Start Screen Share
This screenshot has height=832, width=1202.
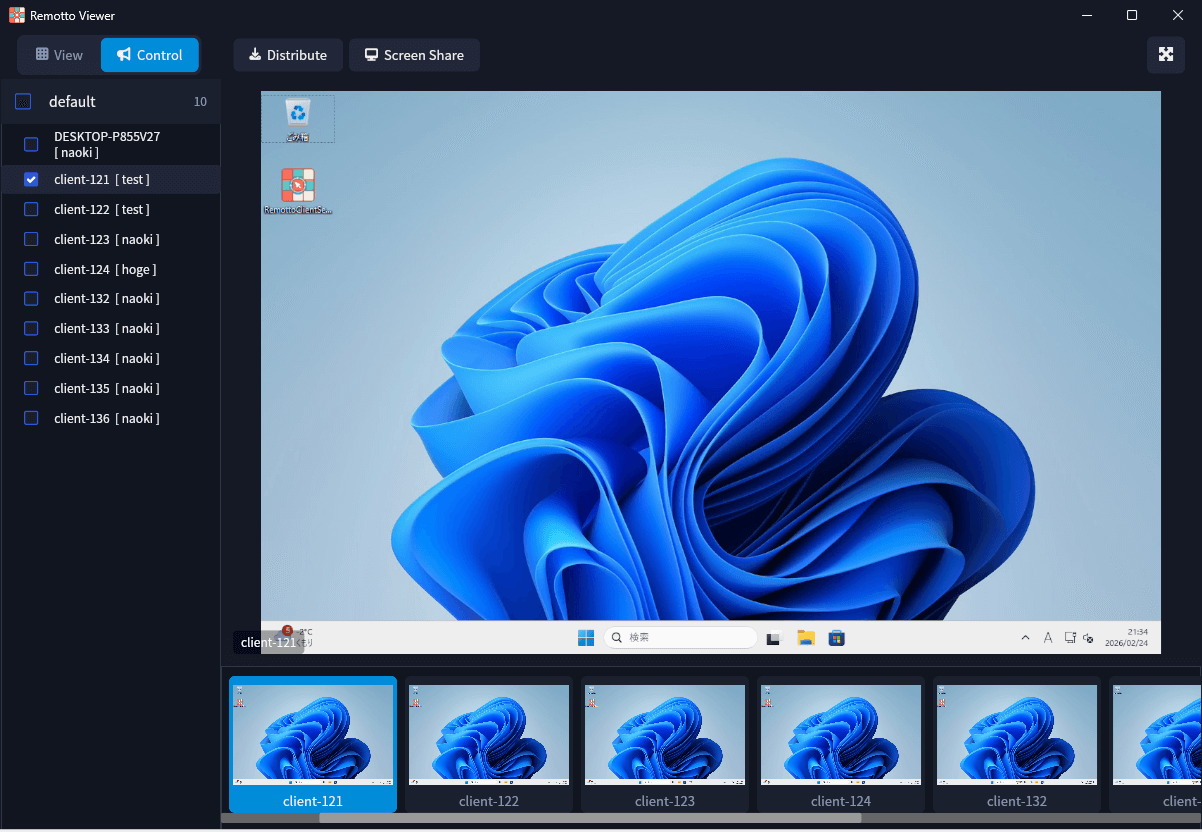coord(414,55)
